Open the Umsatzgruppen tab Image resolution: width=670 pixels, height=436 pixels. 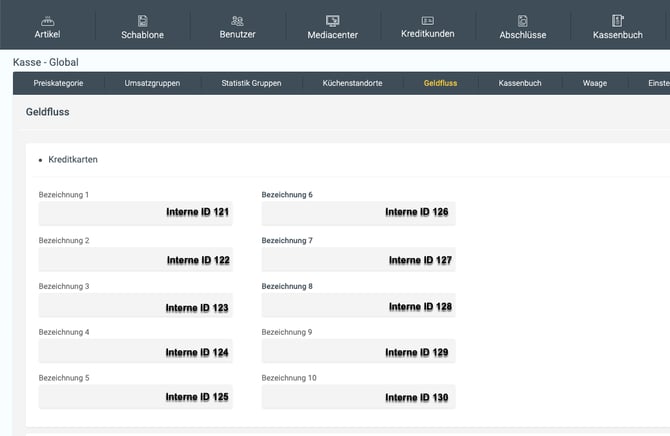click(152, 83)
